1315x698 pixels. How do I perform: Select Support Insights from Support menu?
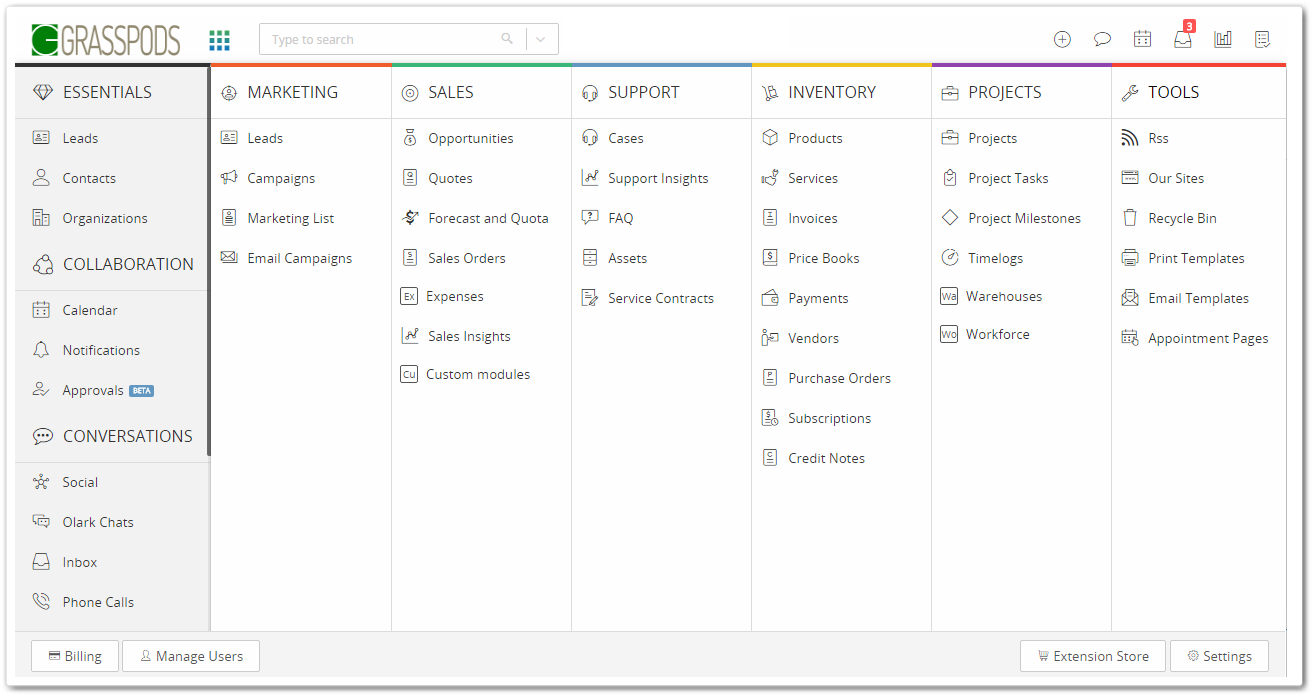657,178
